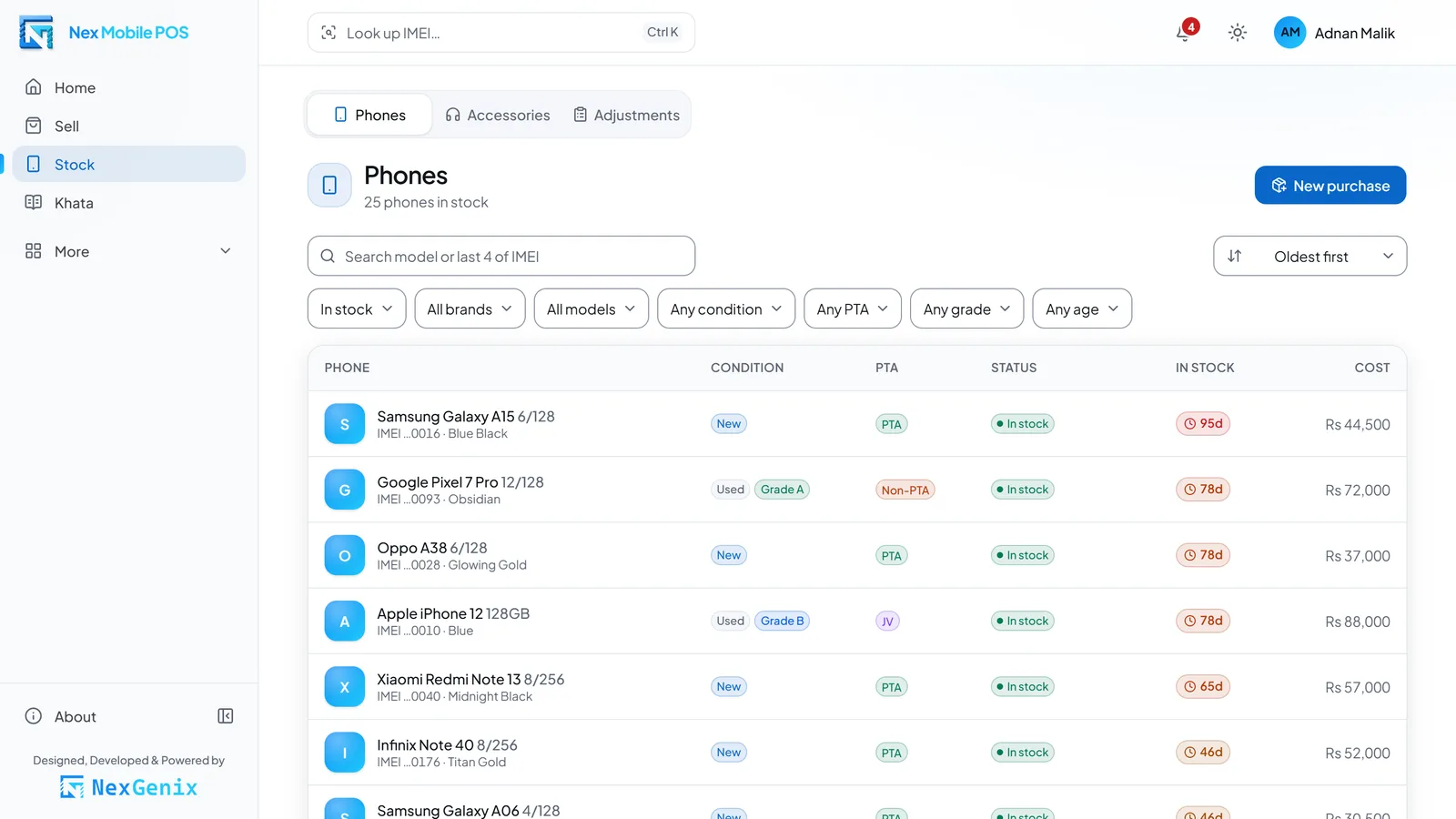Image resolution: width=1456 pixels, height=819 pixels.
Task: Click Grade B badge on iPhone 12 row
Action: coord(783,621)
